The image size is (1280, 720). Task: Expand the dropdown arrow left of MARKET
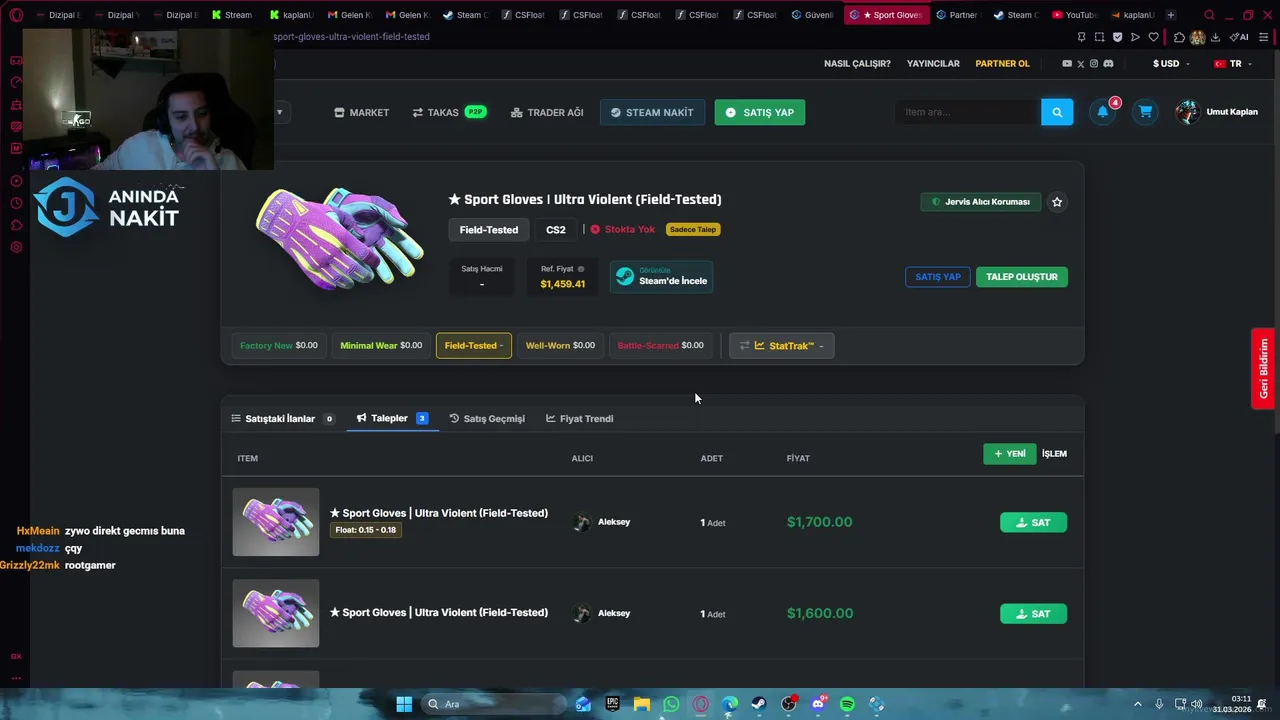click(x=279, y=112)
